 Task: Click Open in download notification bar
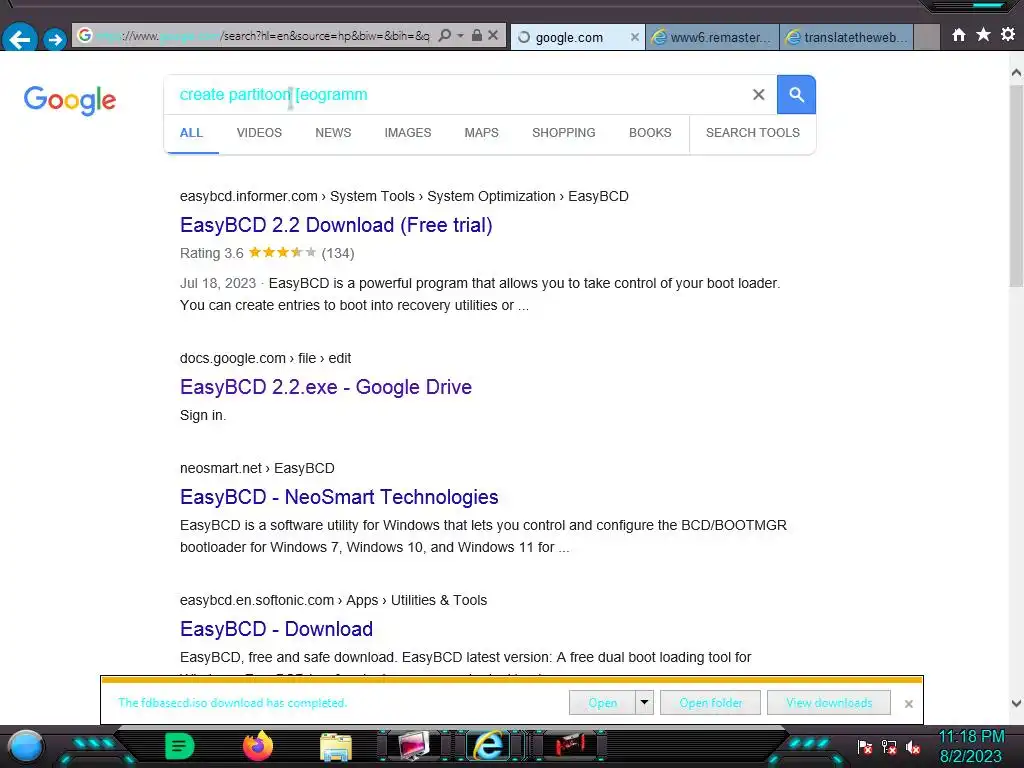pos(602,703)
